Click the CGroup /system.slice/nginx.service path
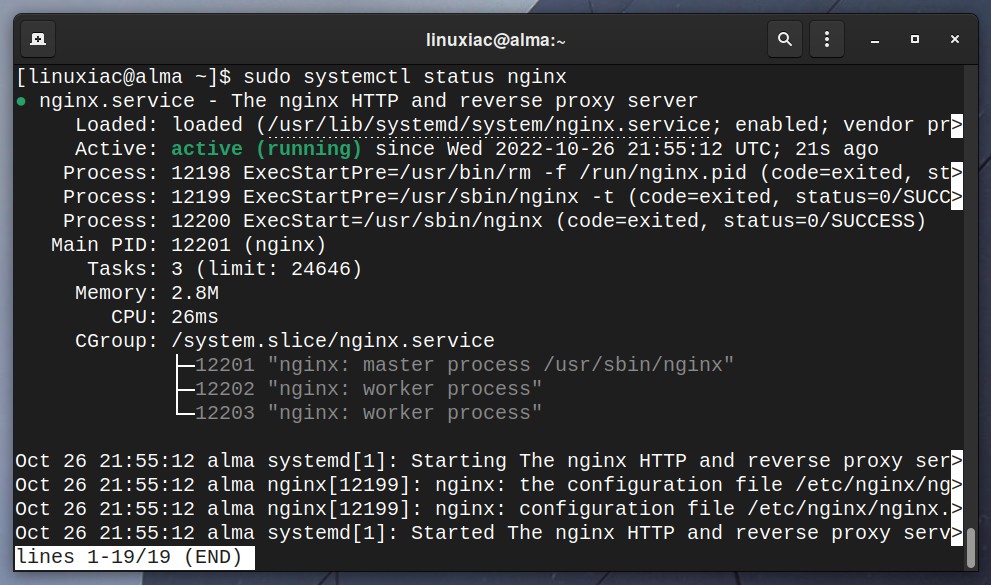991x585 pixels. [332, 341]
